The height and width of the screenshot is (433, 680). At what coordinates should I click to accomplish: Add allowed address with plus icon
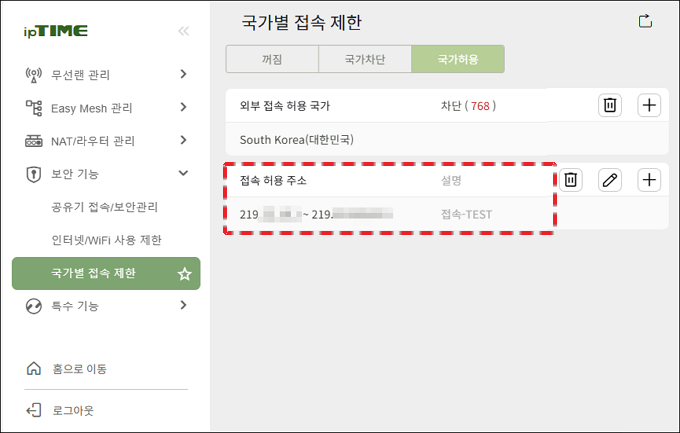click(649, 180)
